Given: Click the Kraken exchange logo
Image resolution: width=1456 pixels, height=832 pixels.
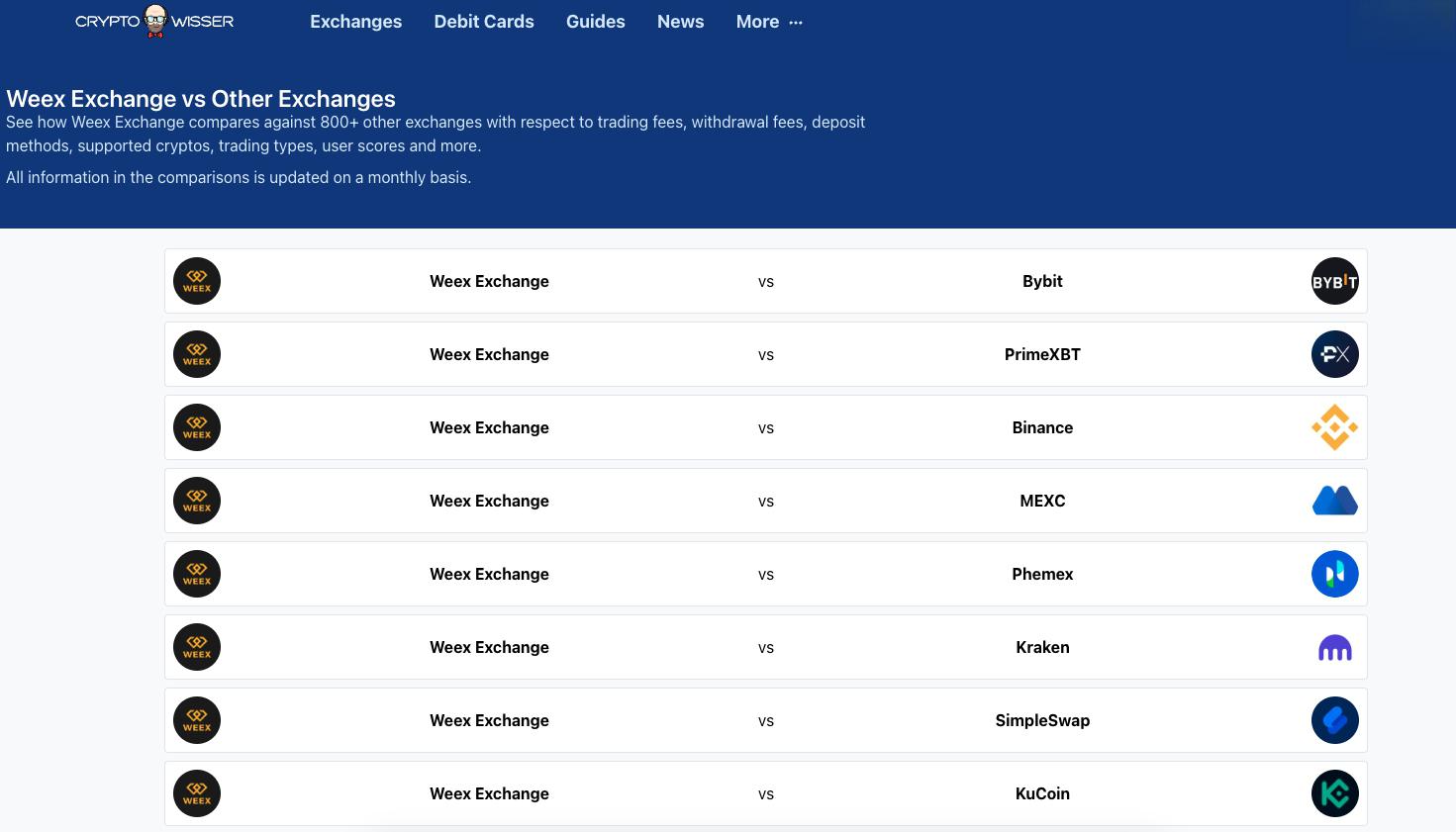Looking at the screenshot, I should click(1334, 647).
